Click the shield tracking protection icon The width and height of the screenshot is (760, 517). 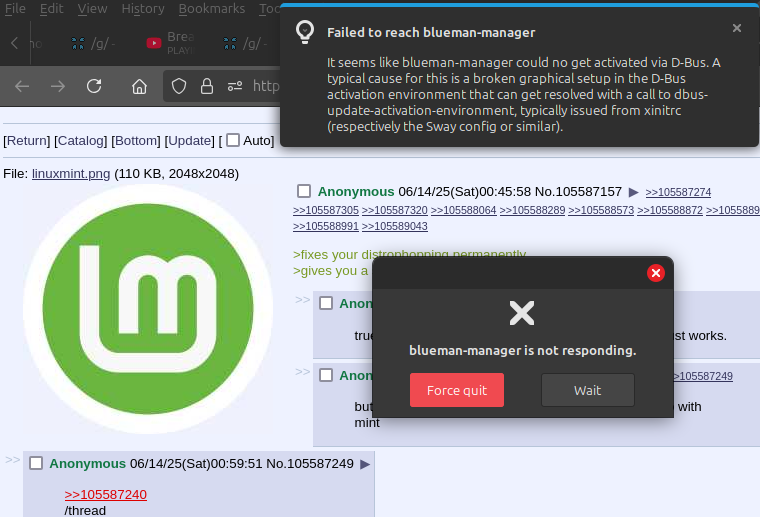point(179,86)
